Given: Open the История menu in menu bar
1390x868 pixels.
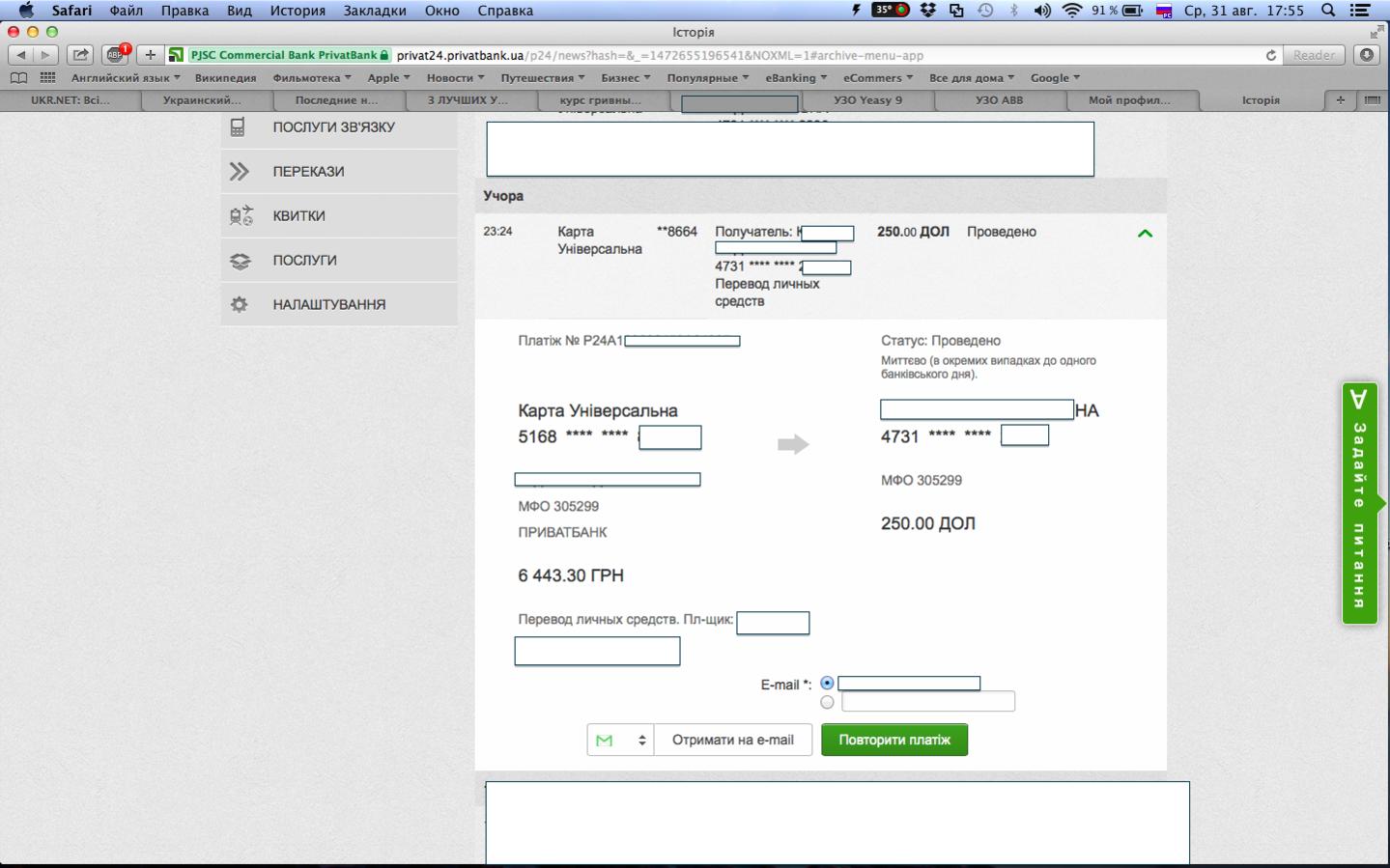Looking at the screenshot, I should click(x=298, y=11).
